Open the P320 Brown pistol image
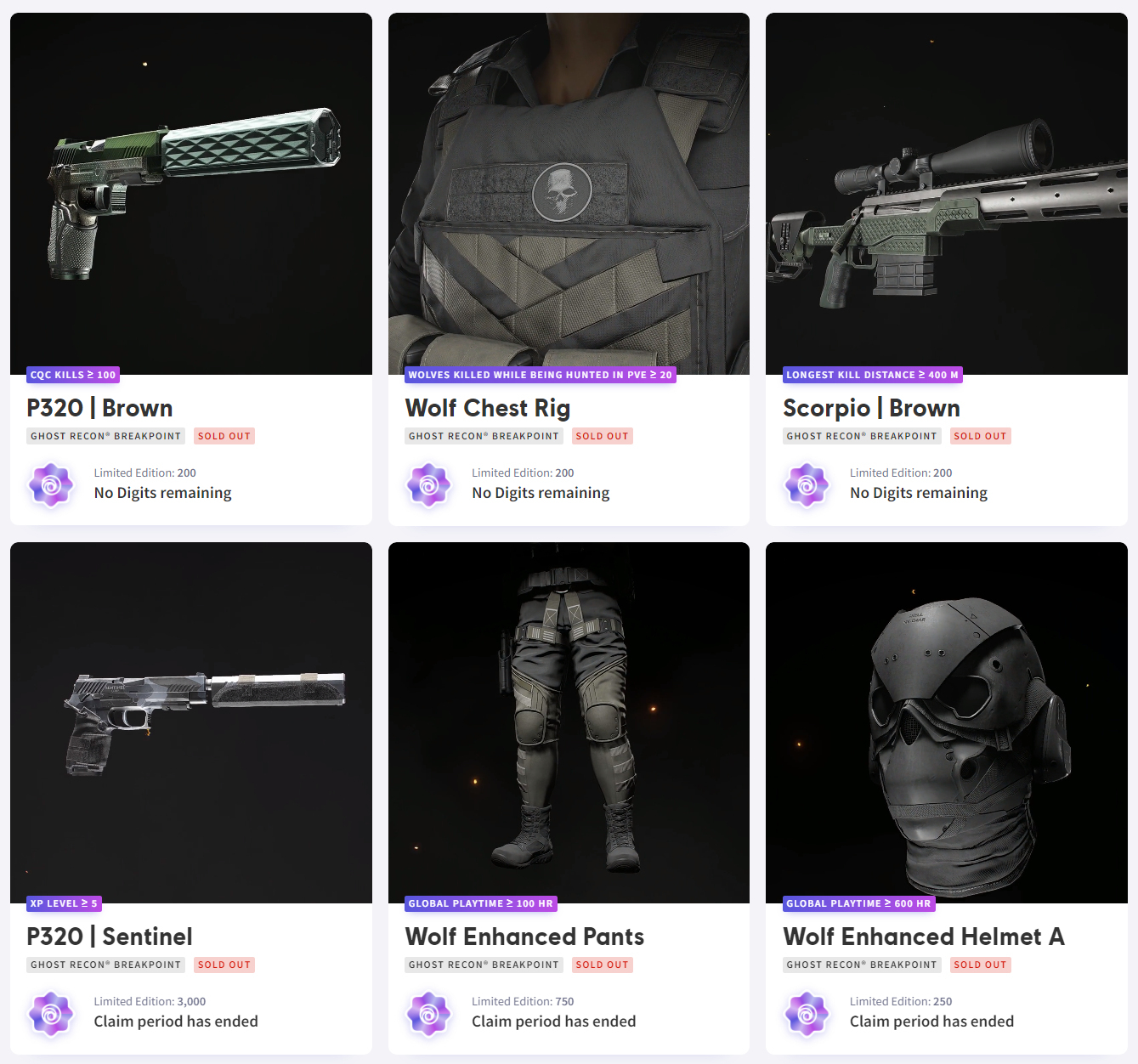This screenshot has width=1138, height=1064. click(191, 194)
